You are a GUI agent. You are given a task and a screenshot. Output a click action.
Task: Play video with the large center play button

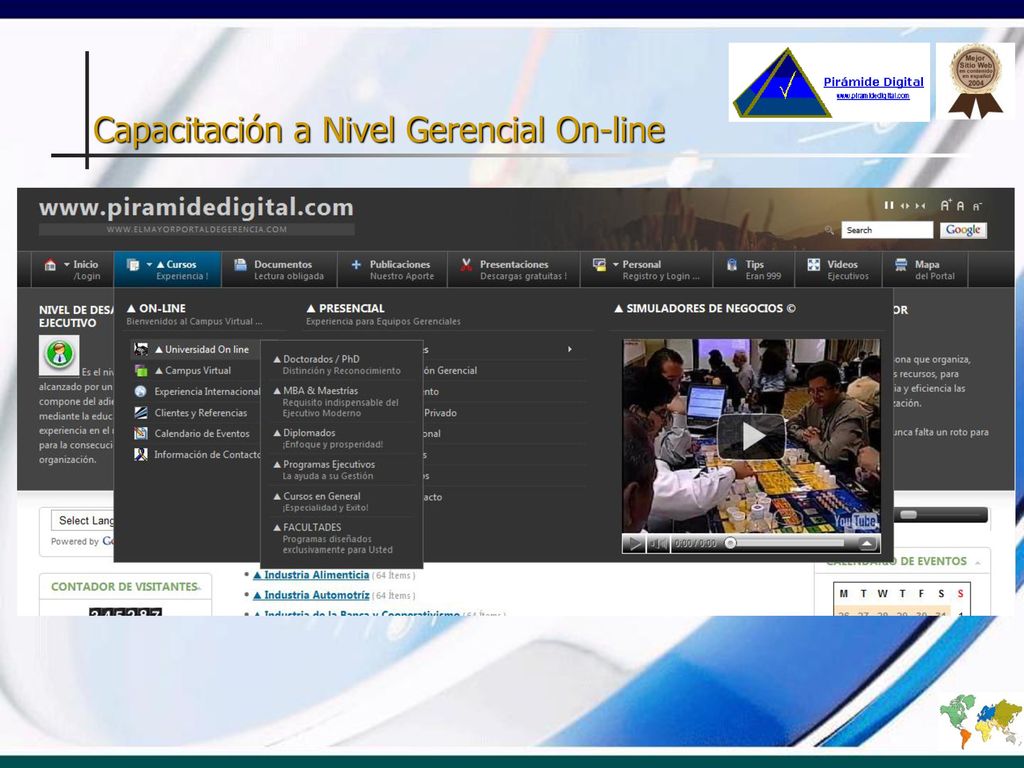pos(751,437)
